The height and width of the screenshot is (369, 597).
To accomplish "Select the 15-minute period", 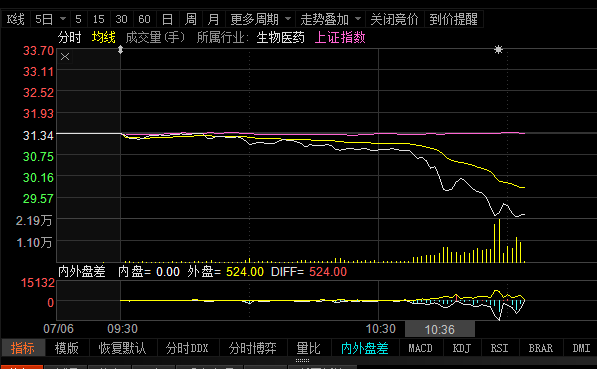I will (99, 19).
